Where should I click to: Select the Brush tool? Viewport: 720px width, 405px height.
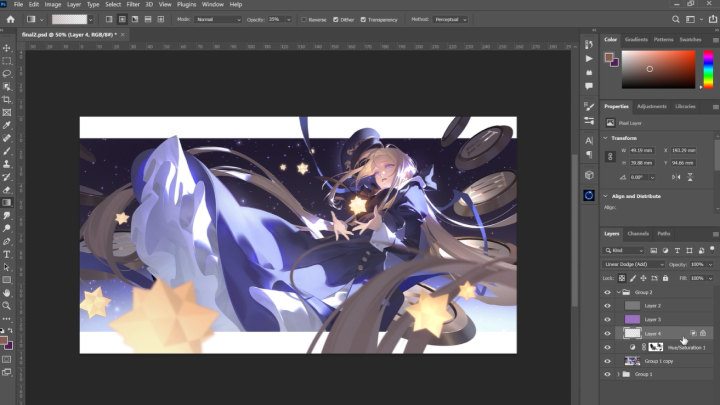coord(7,151)
